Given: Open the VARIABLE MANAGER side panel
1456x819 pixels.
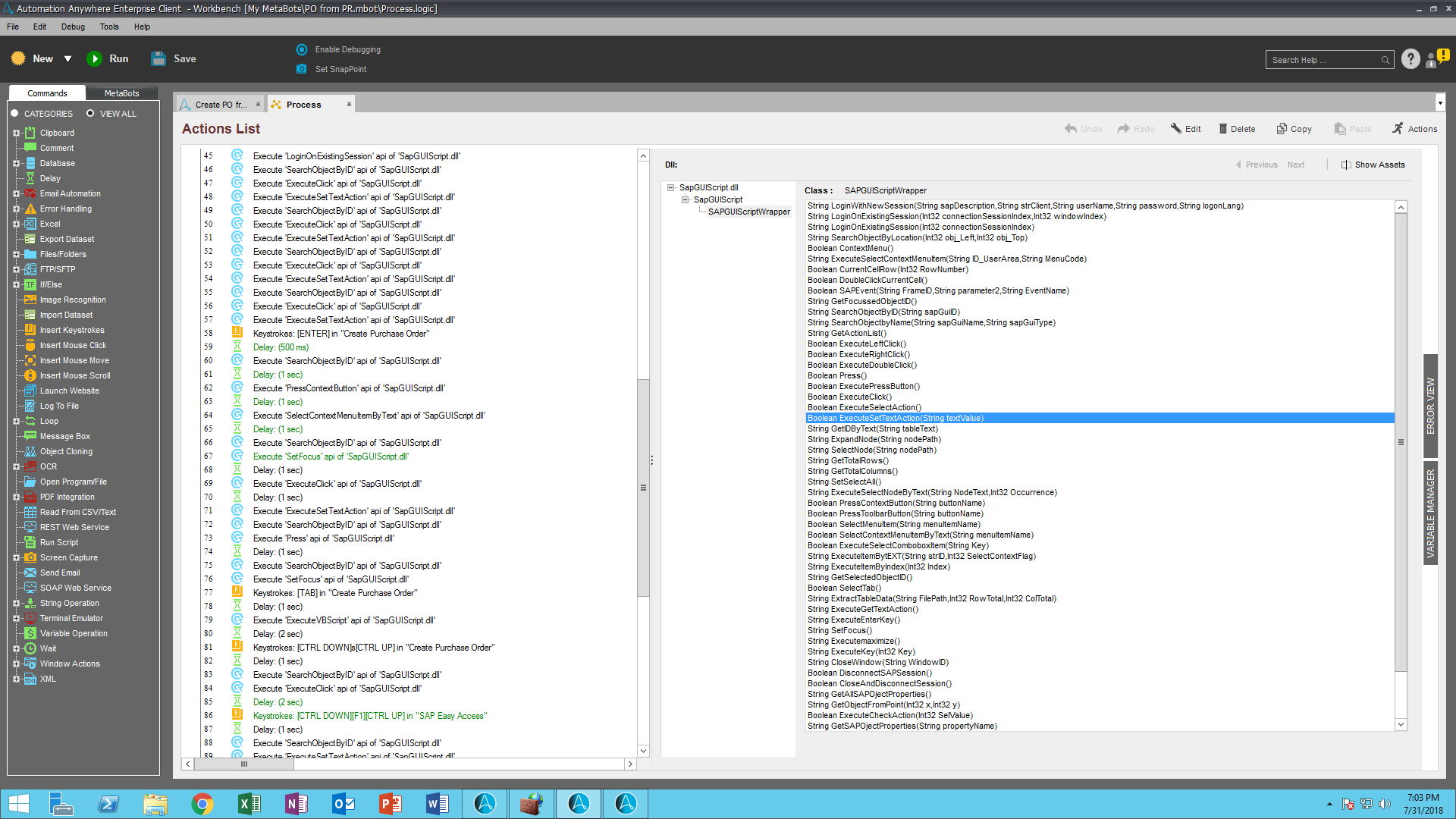Looking at the screenshot, I should click(1430, 513).
